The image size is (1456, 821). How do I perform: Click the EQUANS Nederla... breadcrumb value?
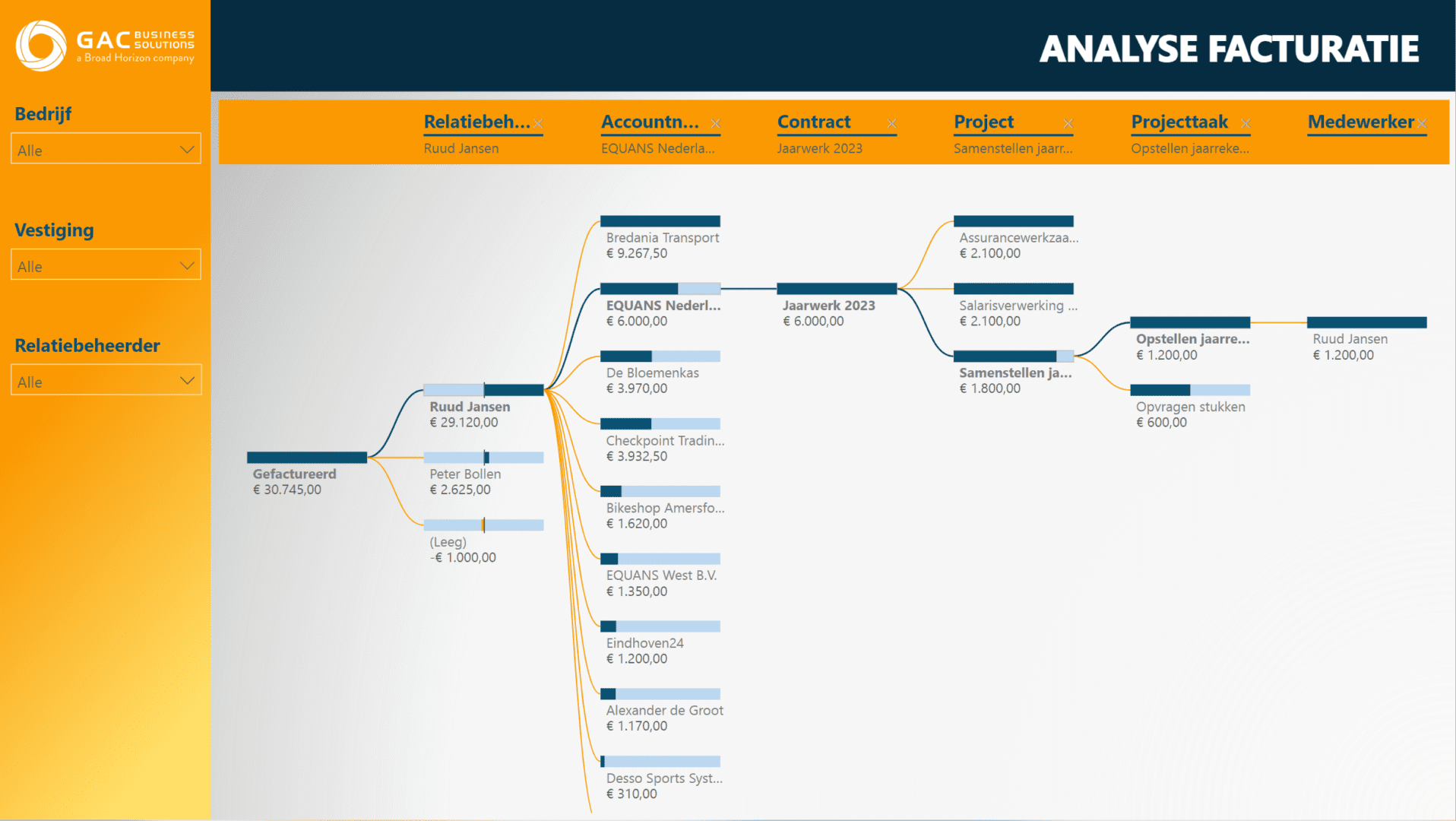pos(657,148)
